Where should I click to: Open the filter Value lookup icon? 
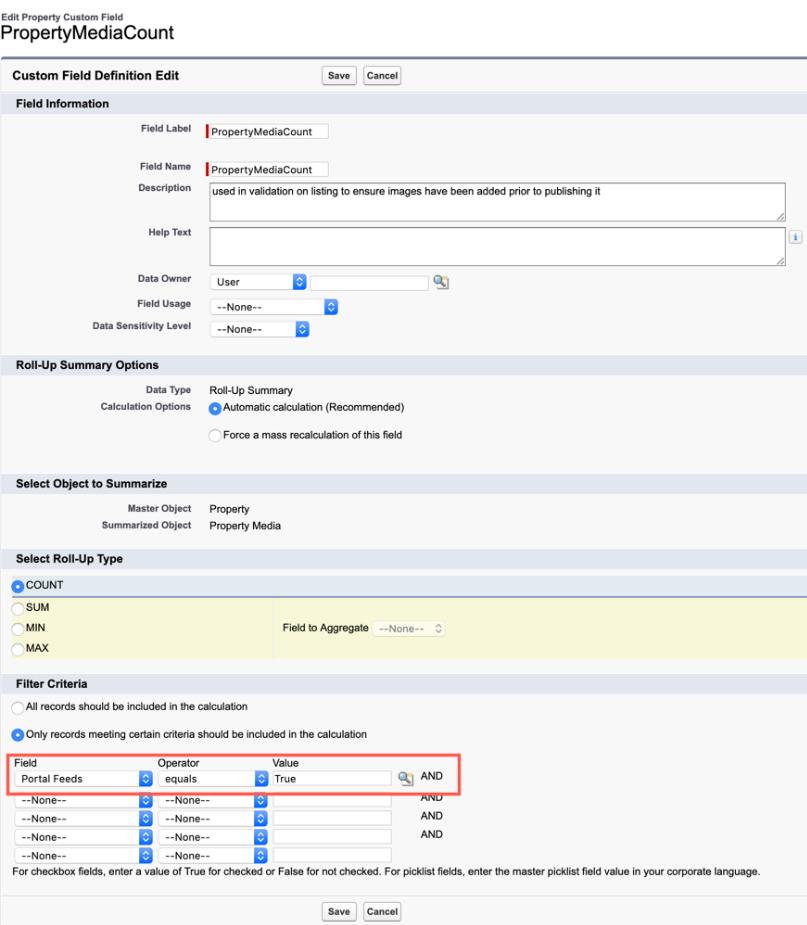click(x=405, y=778)
